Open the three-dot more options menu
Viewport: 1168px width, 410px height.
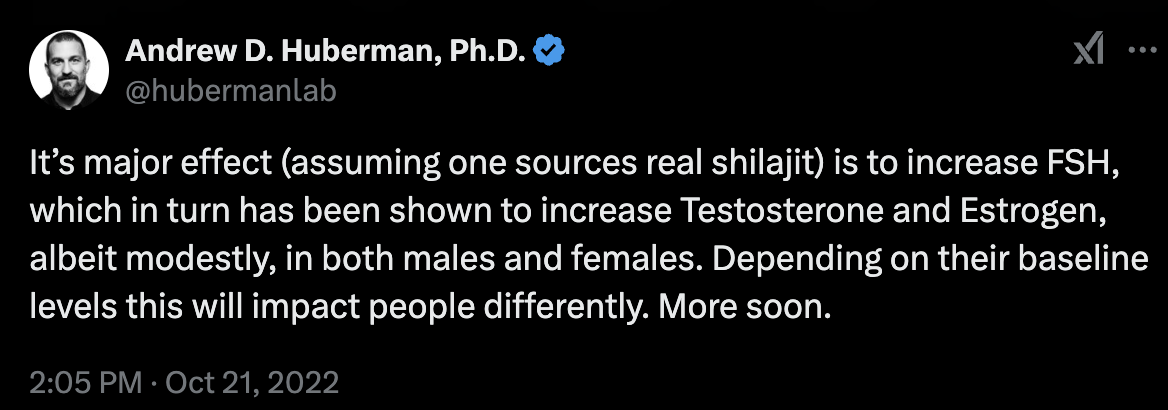[1140, 51]
